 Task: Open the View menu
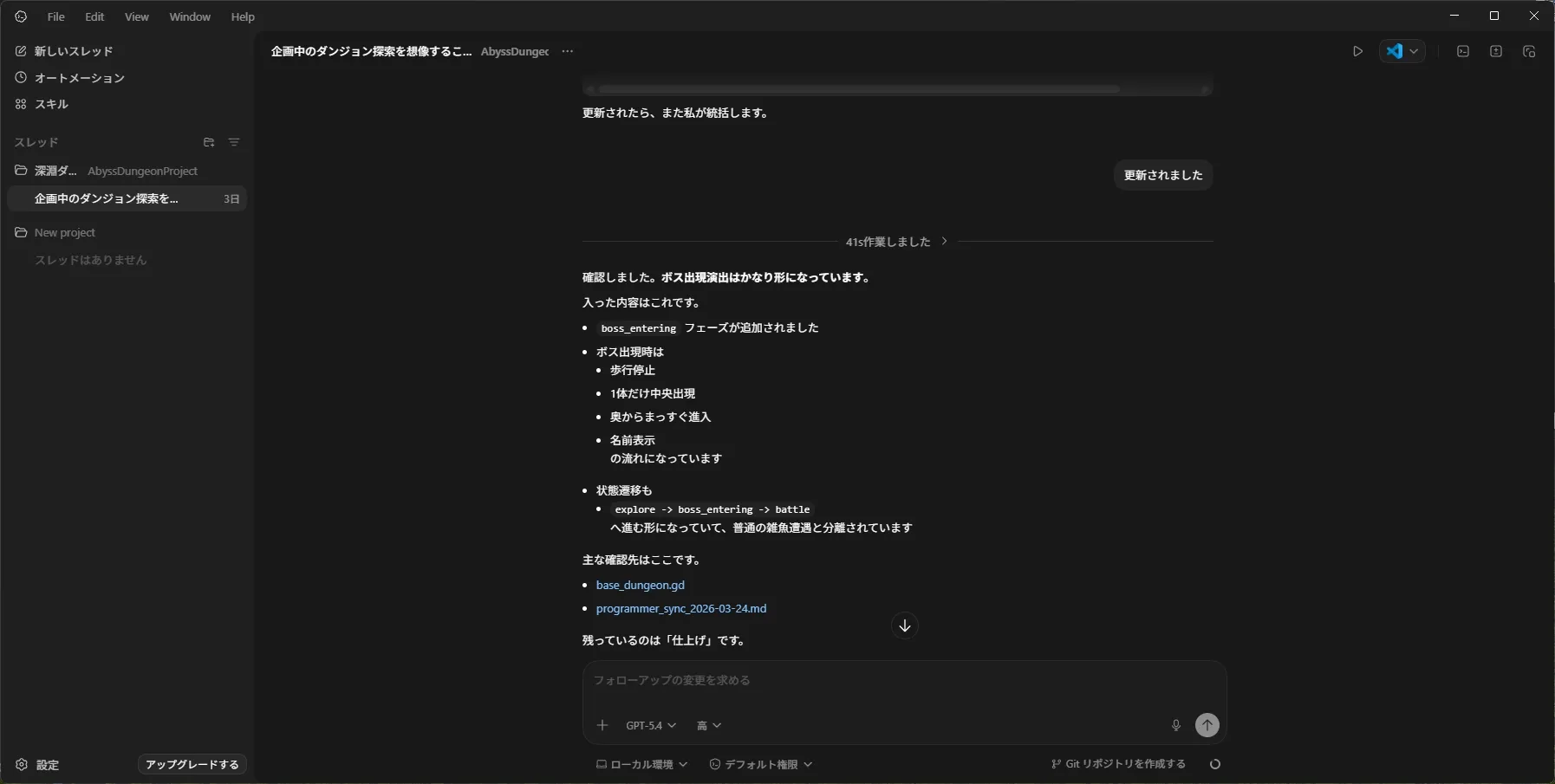click(136, 16)
